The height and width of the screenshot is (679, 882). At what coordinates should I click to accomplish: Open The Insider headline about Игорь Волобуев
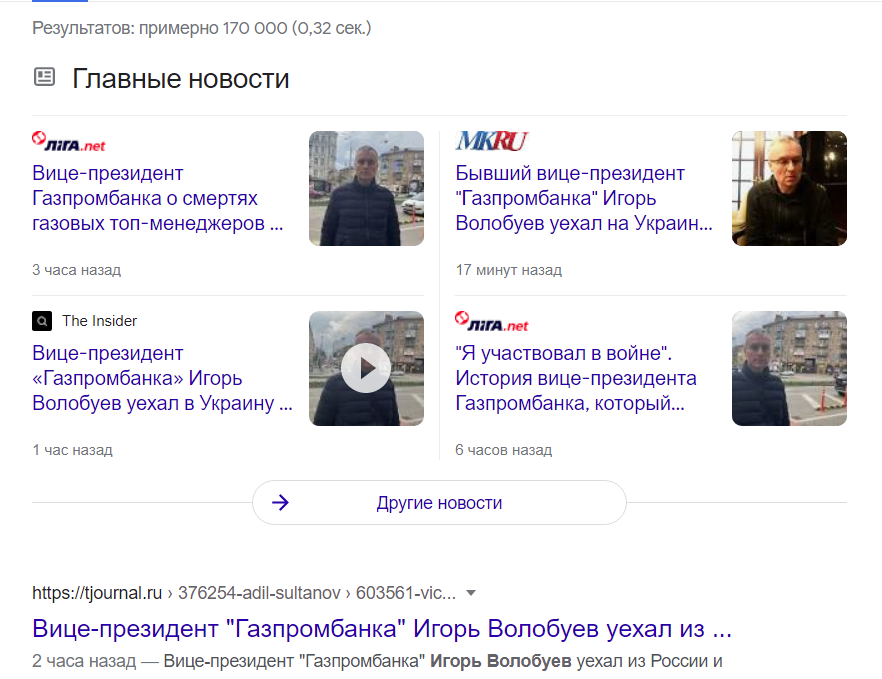[x=163, y=378]
